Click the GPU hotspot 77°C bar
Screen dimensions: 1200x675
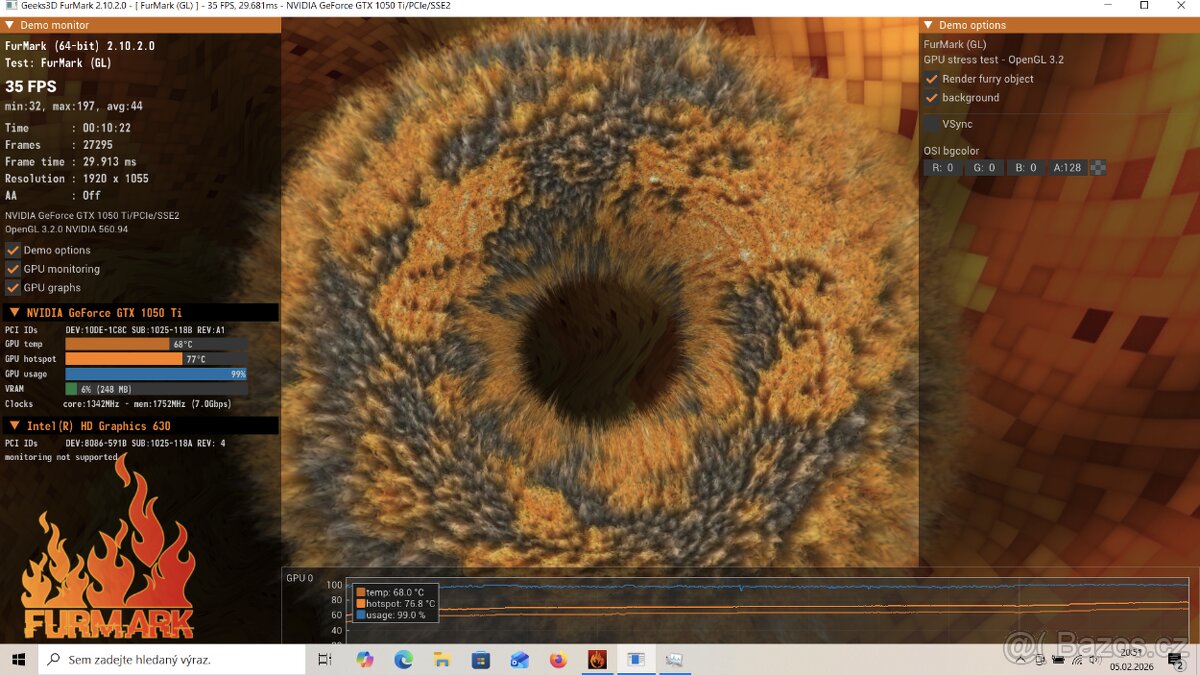point(156,359)
